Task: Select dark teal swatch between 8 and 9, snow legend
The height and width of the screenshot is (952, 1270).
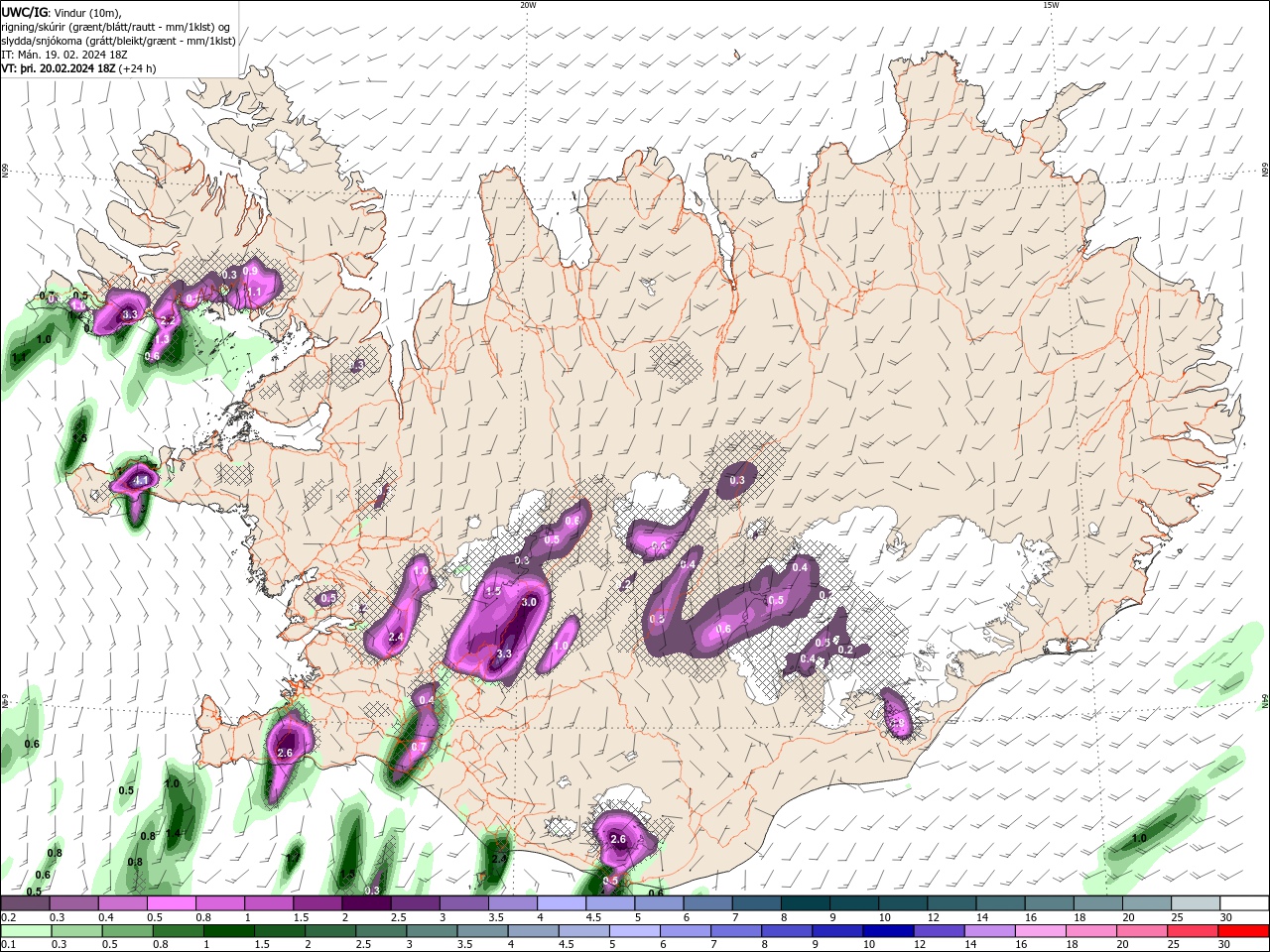Action: tap(805, 903)
